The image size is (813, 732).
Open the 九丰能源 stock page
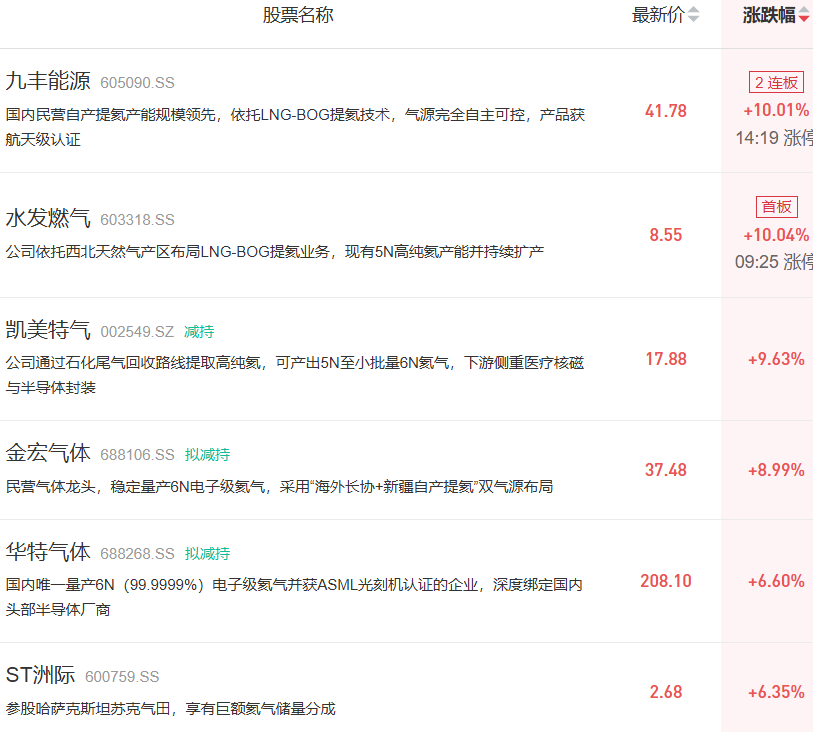pos(48,81)
